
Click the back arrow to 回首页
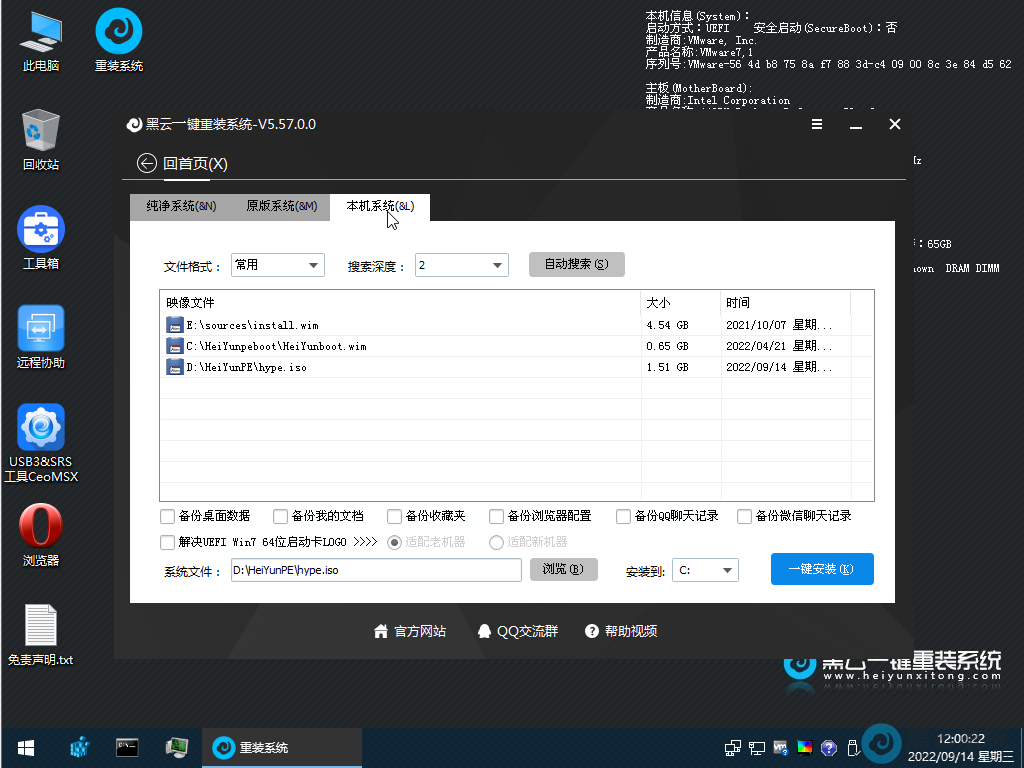pos(147,163)
